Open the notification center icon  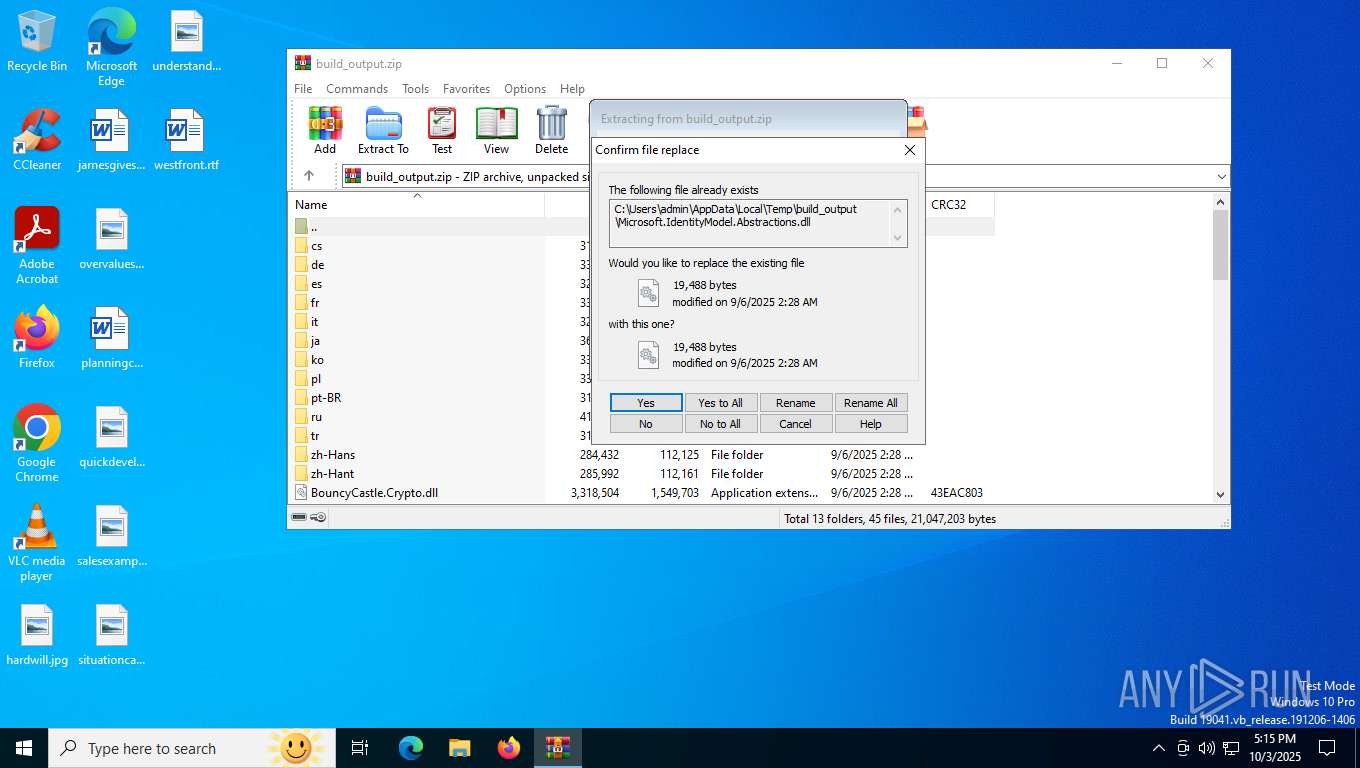[1327, 748]
